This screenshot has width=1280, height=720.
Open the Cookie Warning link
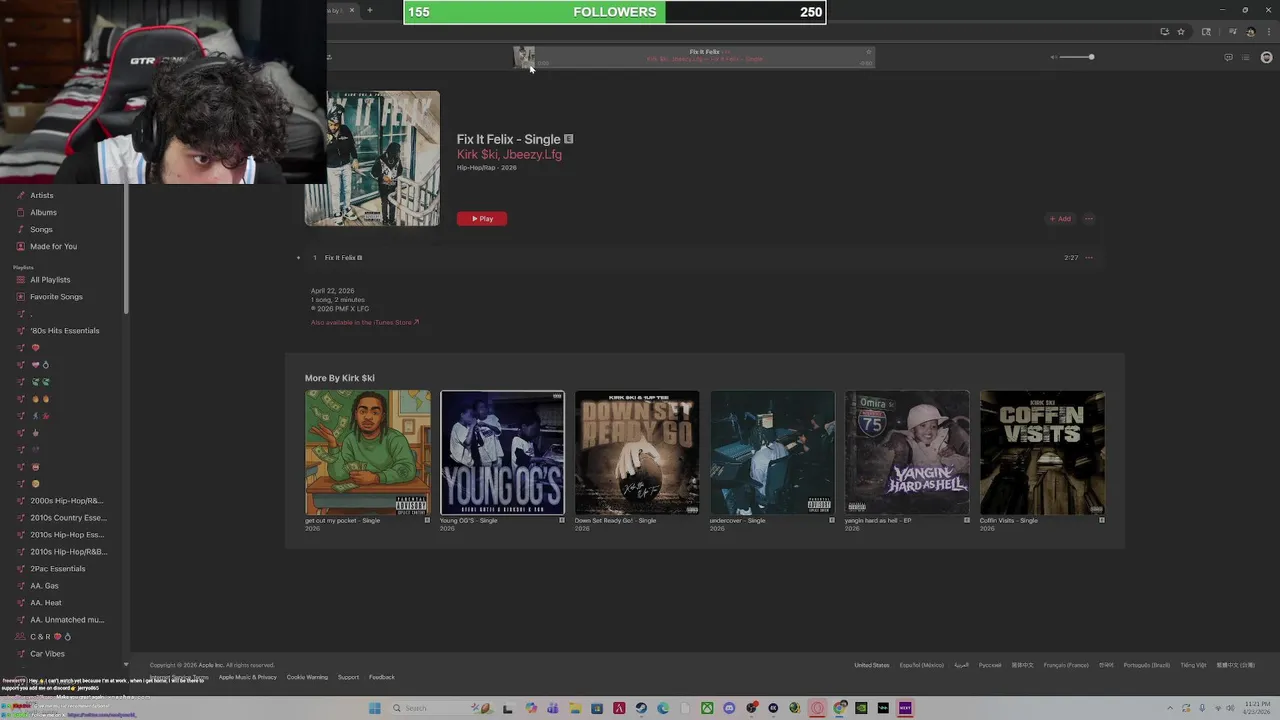click(307, 677)
